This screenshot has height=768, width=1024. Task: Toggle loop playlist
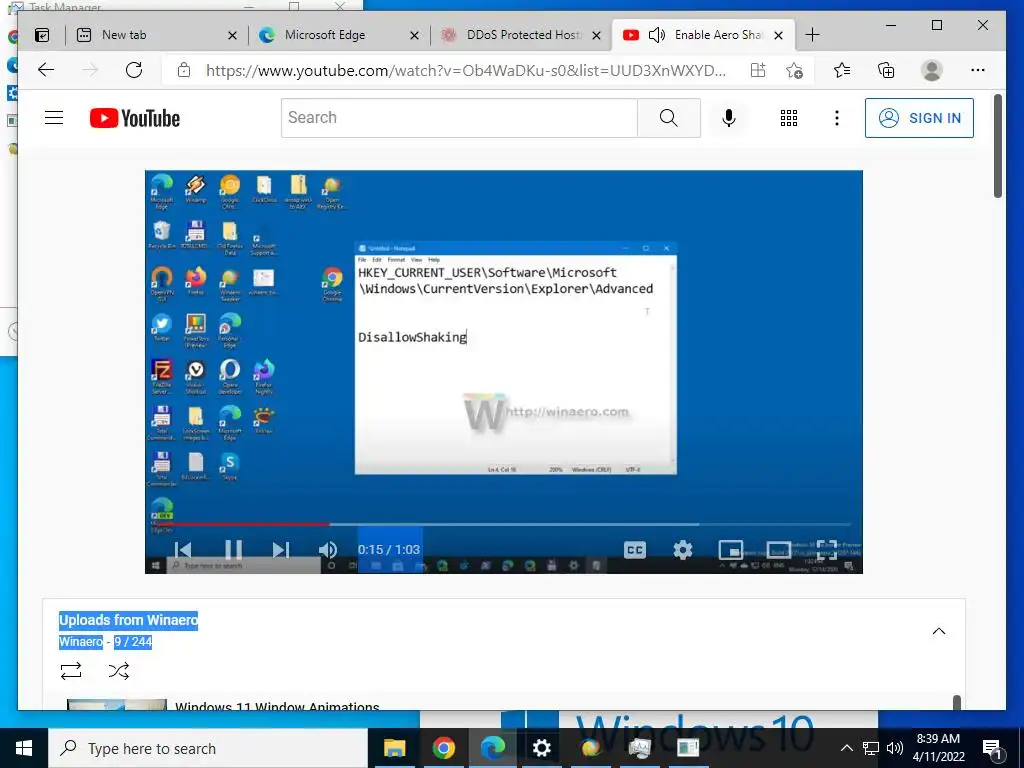point(71,671)
